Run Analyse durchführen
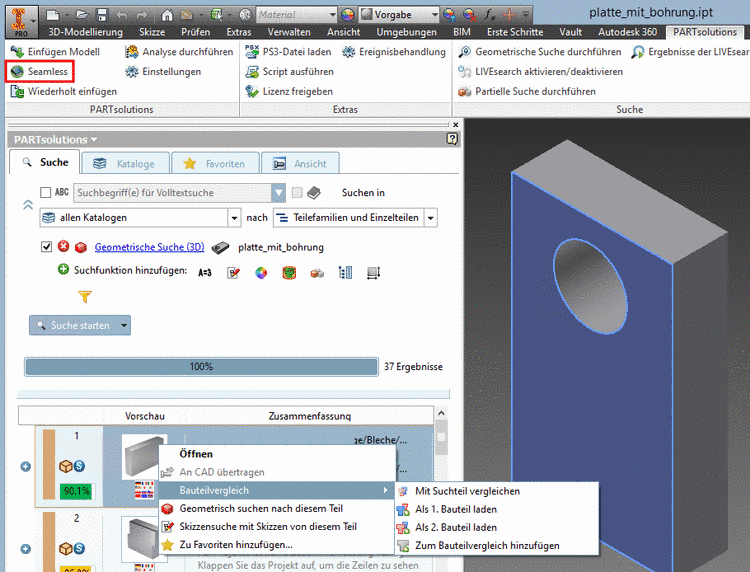The image size is (750, 572). click(x=179, y=52)
